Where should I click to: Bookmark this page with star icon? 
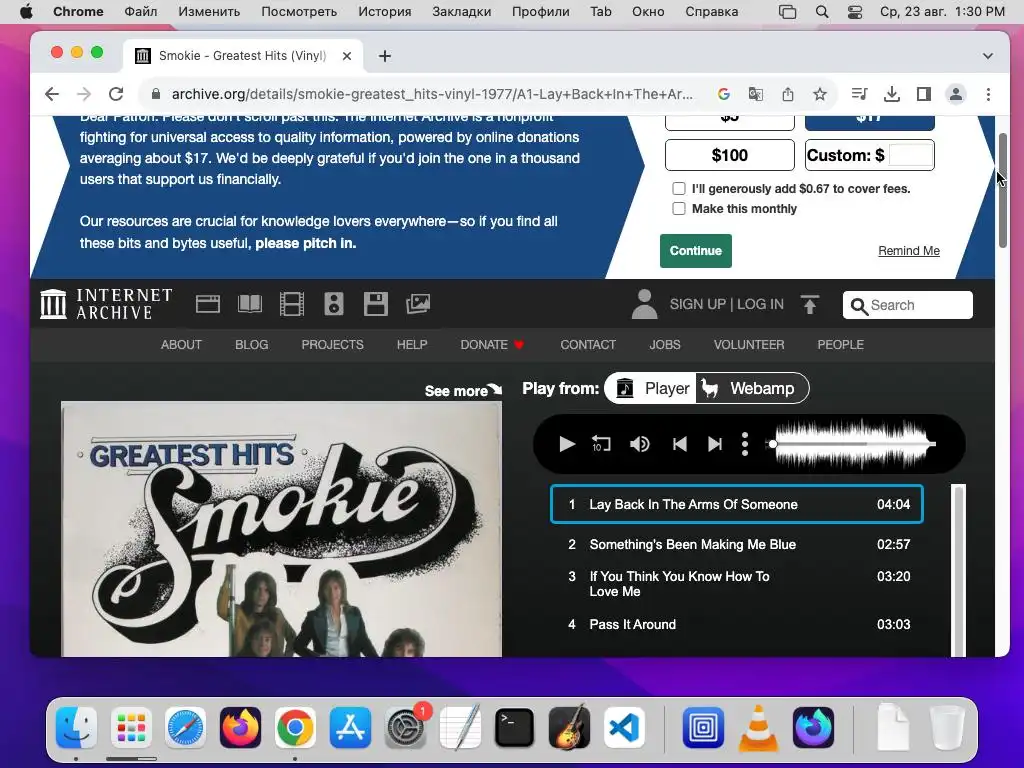click(x=820, y=94)
